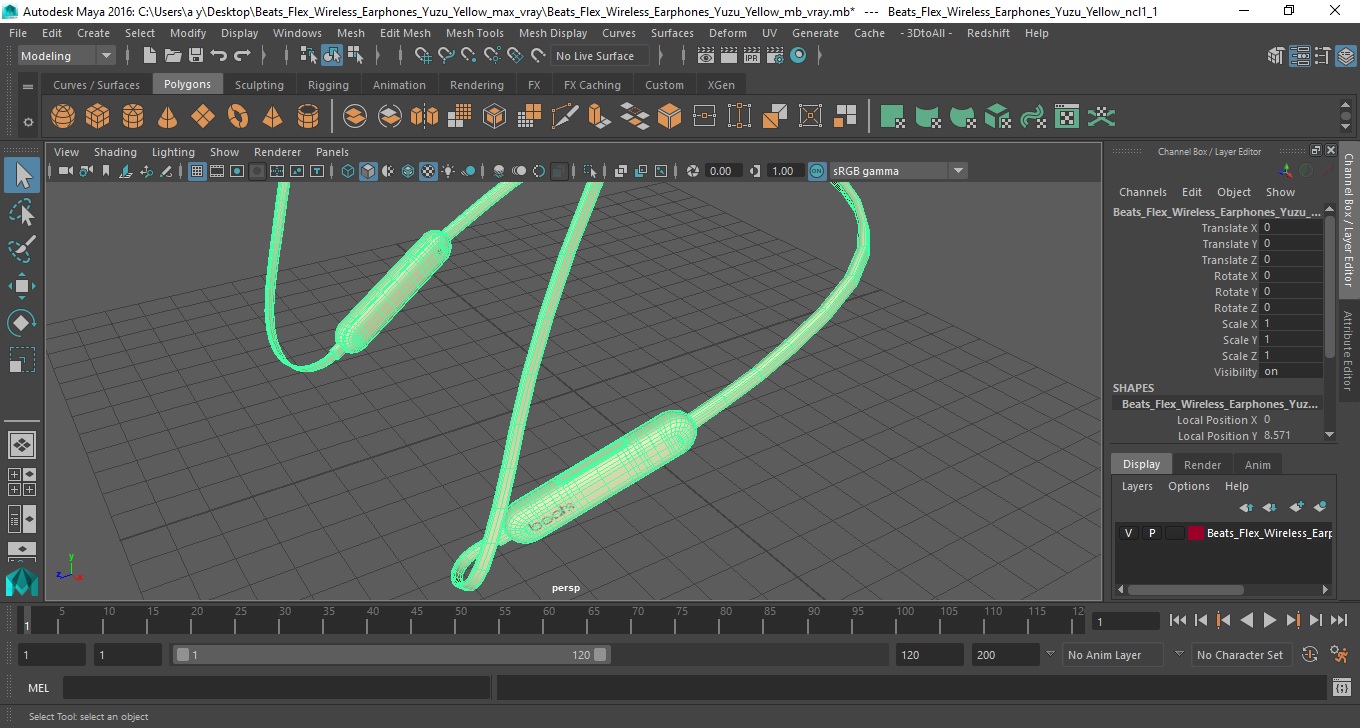The height and width of the screenshot is (728, 1360).
Task: Click the Bridge shelf icon
Action: pyautogui.click(x=635, y=117)
